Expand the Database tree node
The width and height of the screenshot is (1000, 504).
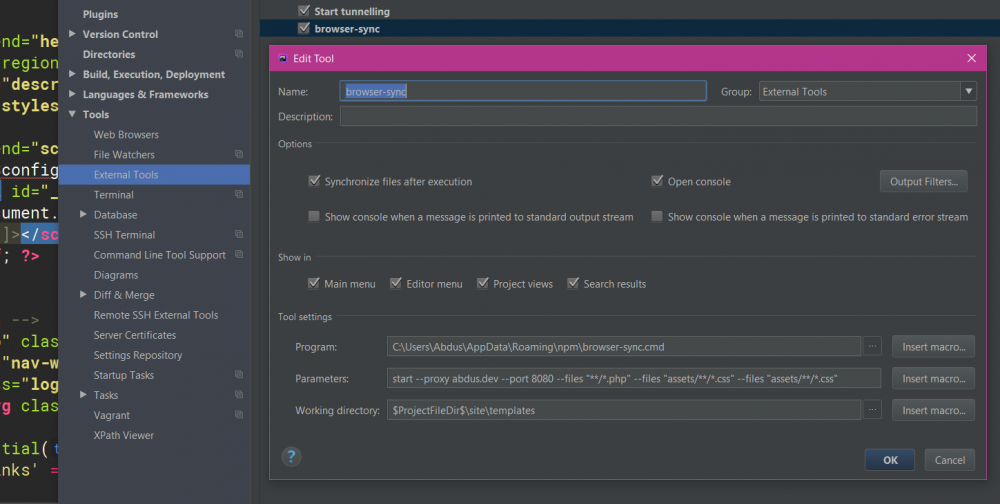pos(84,214)
